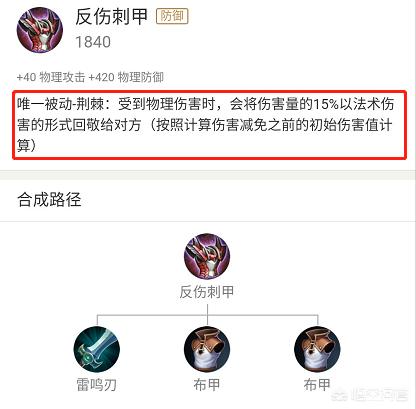Screen dimensions: 416x409
Task: Click the +420 物理防御 stat
Action: pyautogui.click(x=126, y=77)
